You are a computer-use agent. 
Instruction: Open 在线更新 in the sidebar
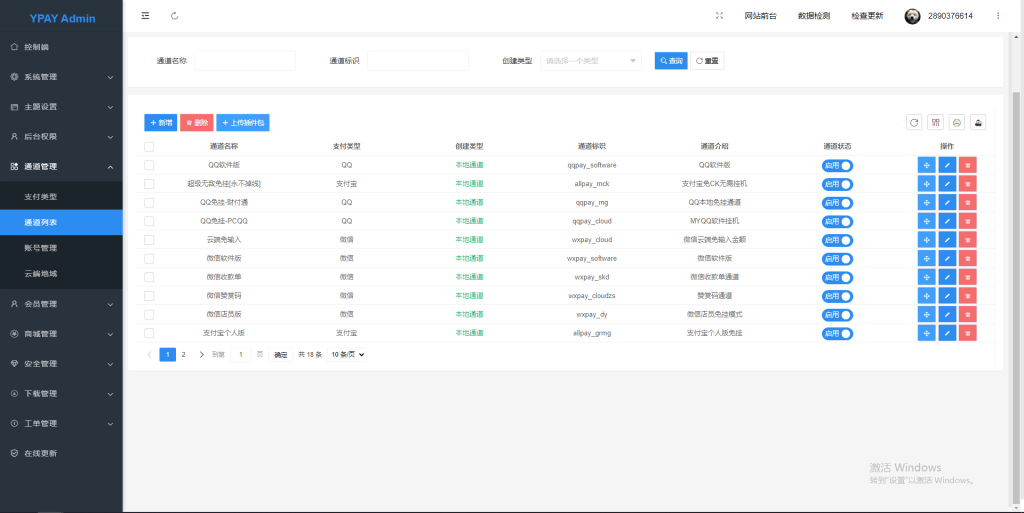click(61, 454)
